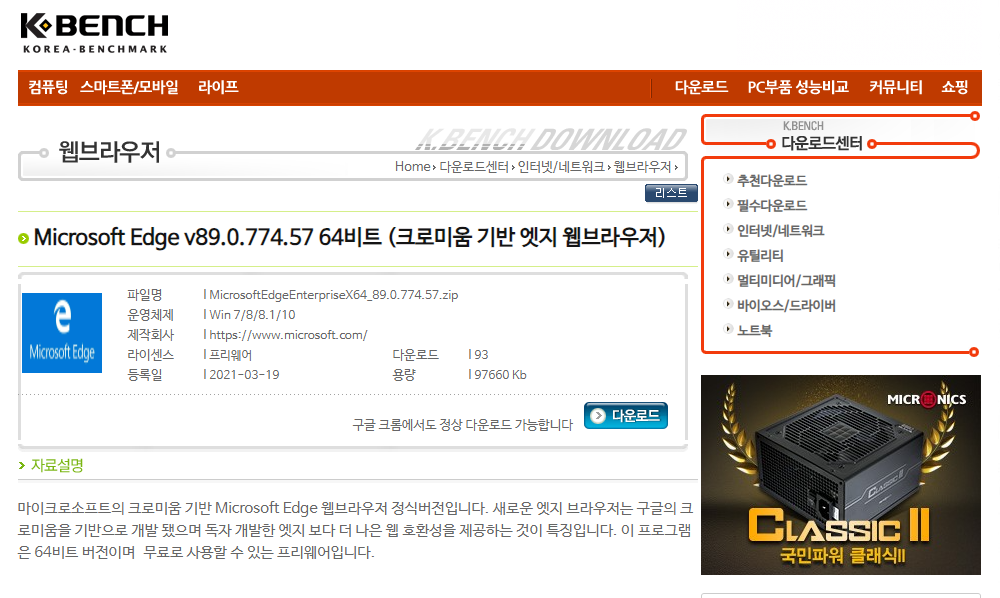
Task: Open the 커뮤니티 menu
Action: coord(895,87)
